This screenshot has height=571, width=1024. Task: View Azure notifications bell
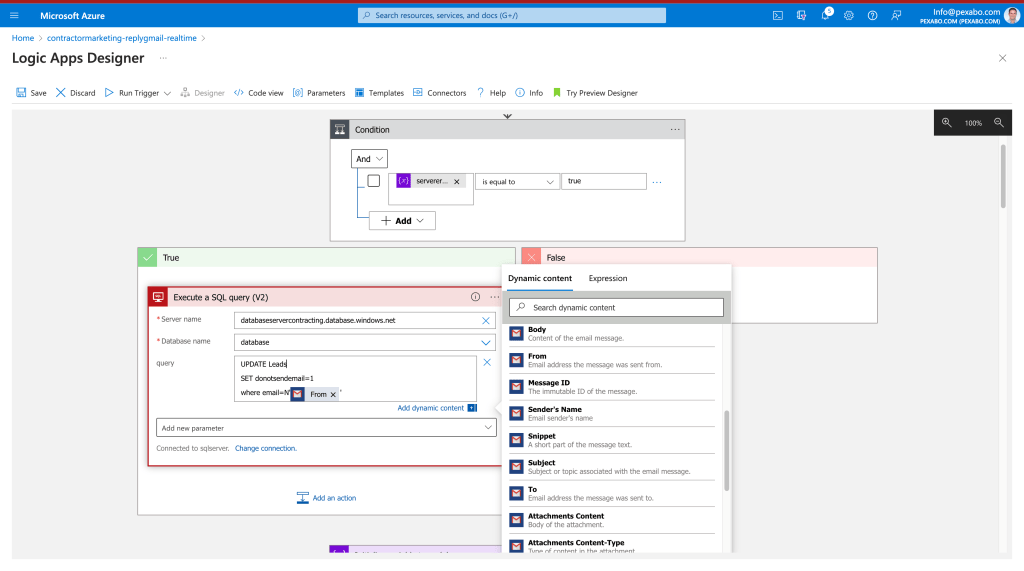tap(825, 14)
